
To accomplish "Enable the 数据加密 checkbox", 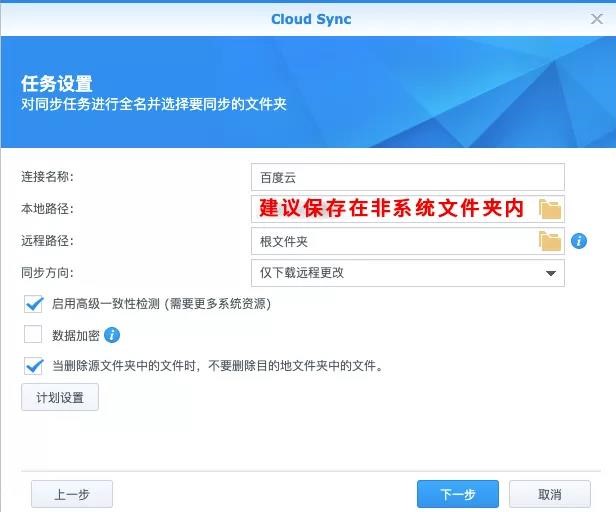I will point(33,334).
